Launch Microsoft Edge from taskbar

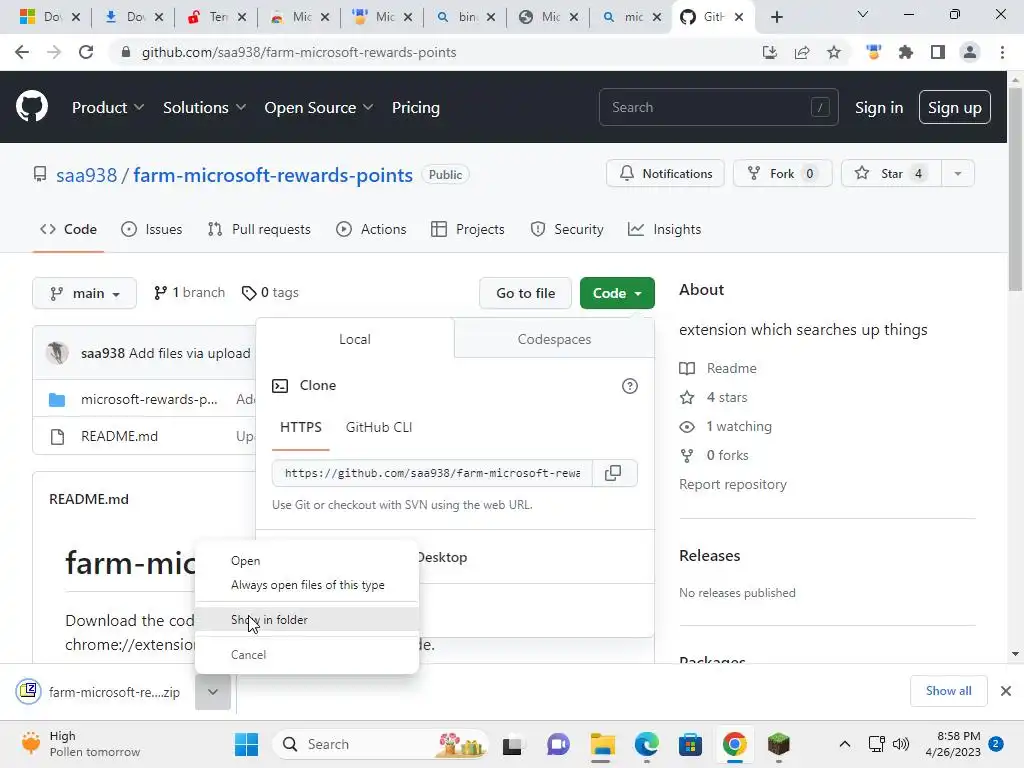(647, 744)
